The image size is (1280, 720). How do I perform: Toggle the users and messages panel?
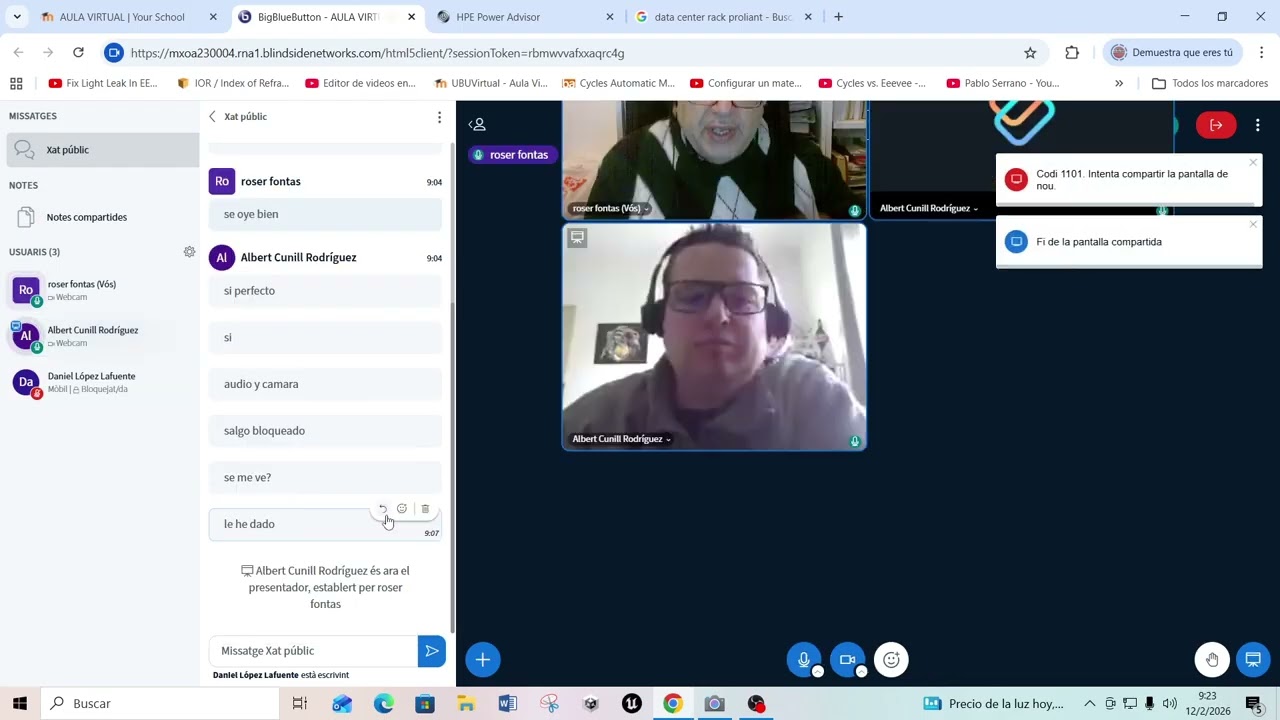click(478, 125)
